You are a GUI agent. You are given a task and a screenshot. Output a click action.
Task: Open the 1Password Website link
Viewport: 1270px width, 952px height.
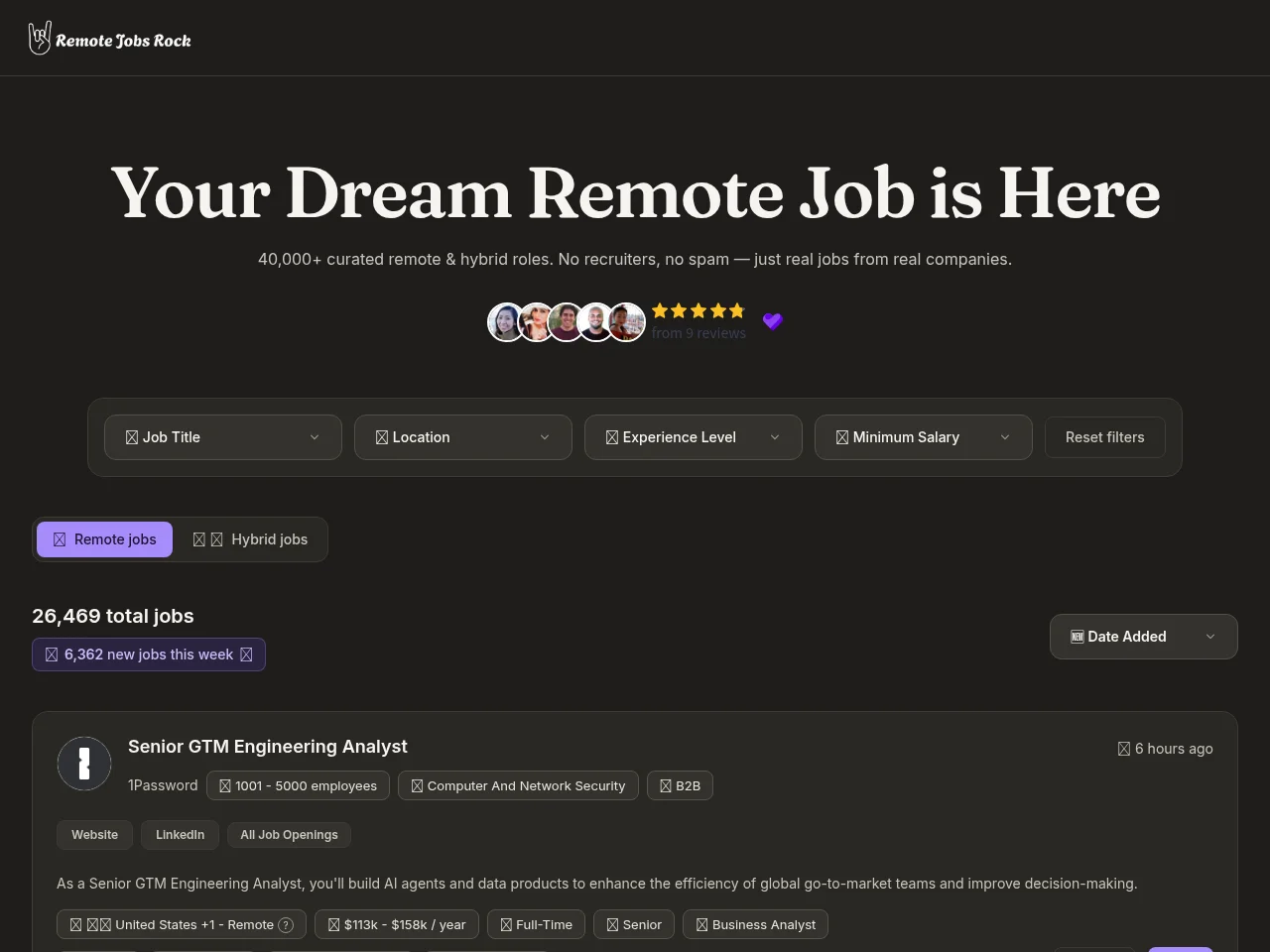94,835
